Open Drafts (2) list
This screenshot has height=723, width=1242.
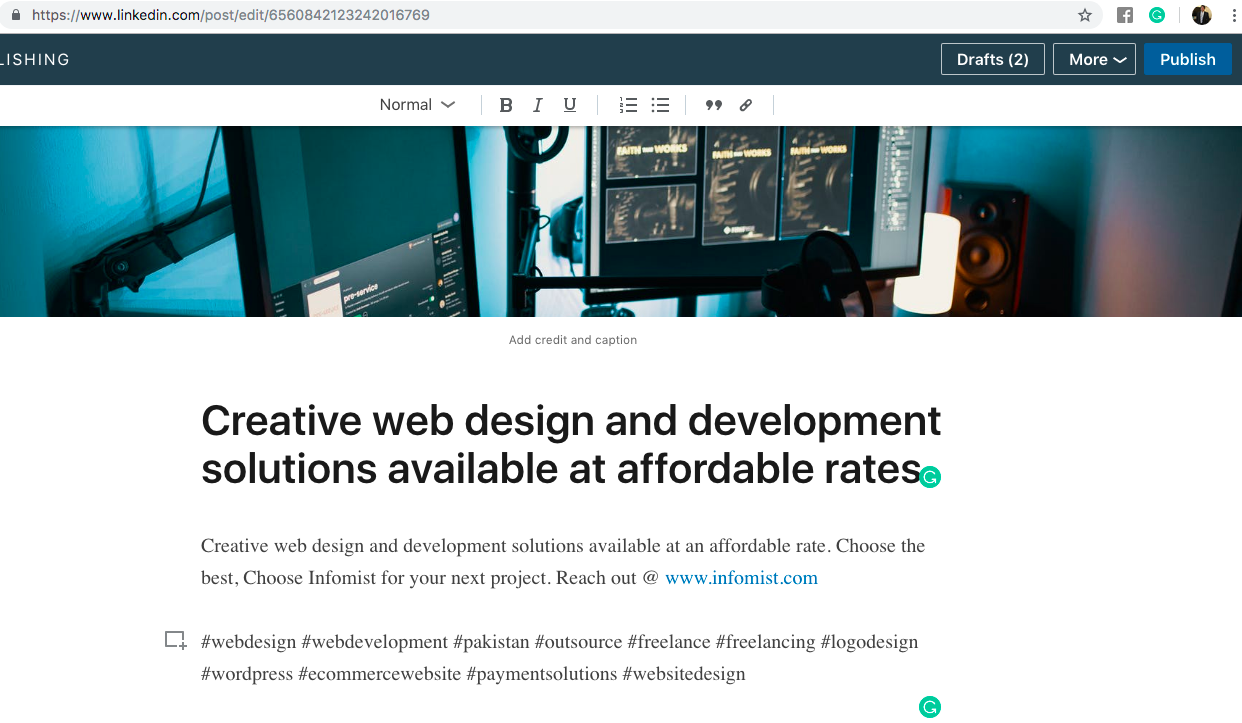pos(992,59)
